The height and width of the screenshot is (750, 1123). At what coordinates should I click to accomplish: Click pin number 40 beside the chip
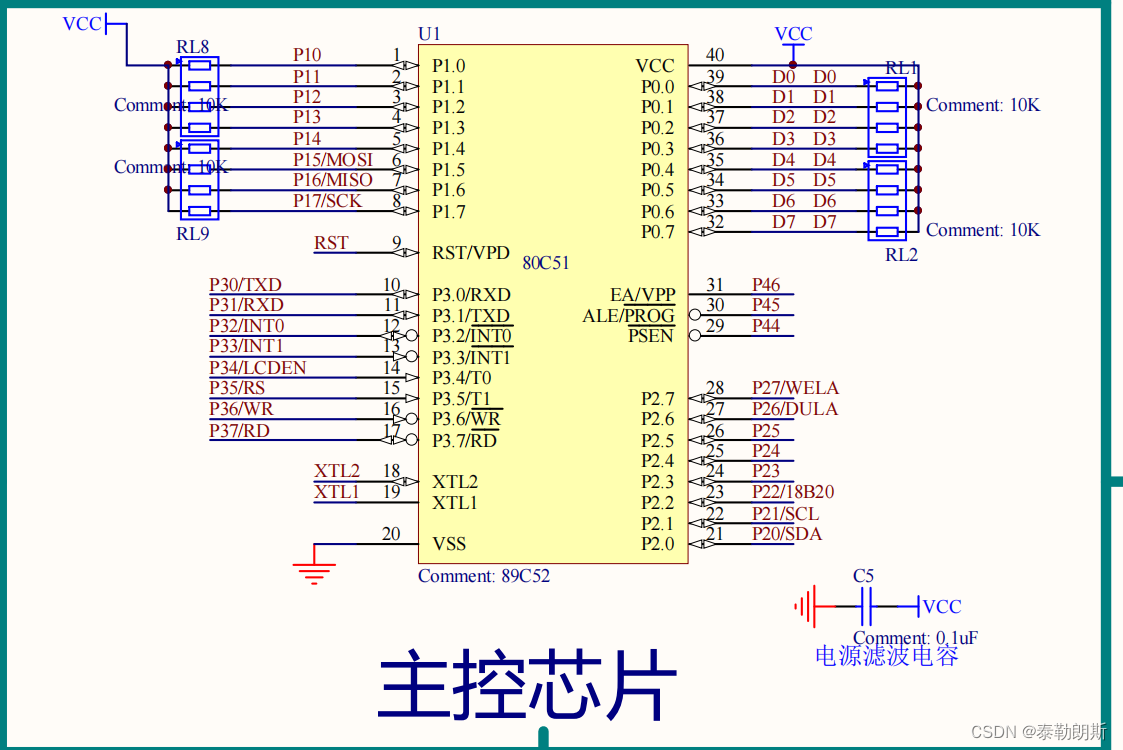point(715,54)
